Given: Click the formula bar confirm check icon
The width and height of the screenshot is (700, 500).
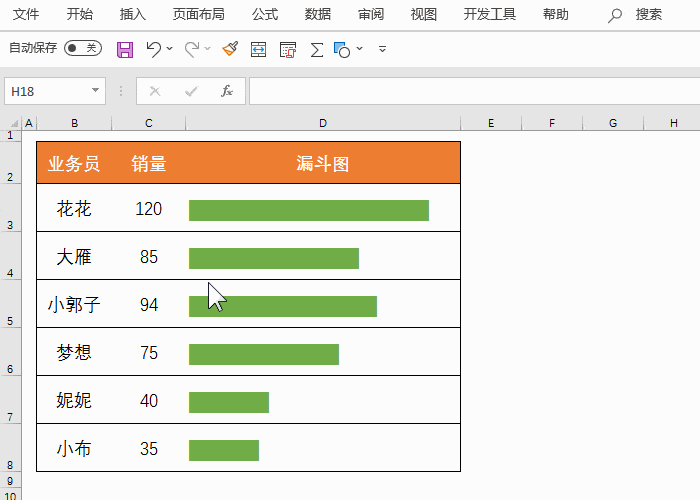Looking at the screenshot, I should pos(191,91).
